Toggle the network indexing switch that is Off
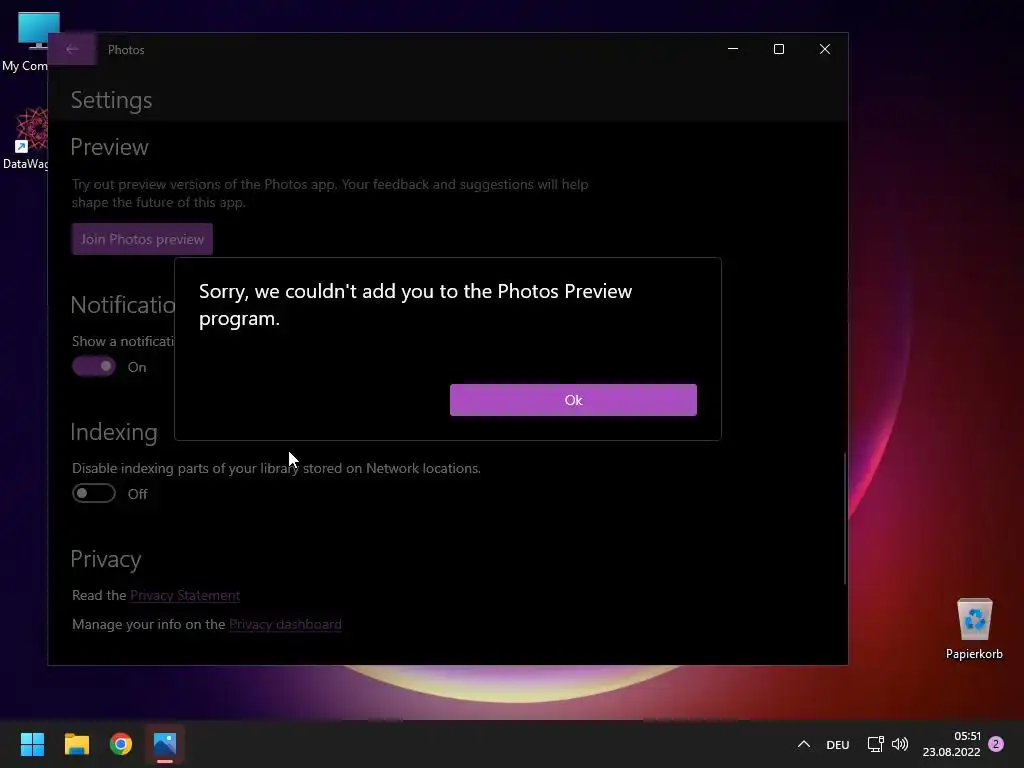Viewport: 1024px width, 768px height. (93, 493)
